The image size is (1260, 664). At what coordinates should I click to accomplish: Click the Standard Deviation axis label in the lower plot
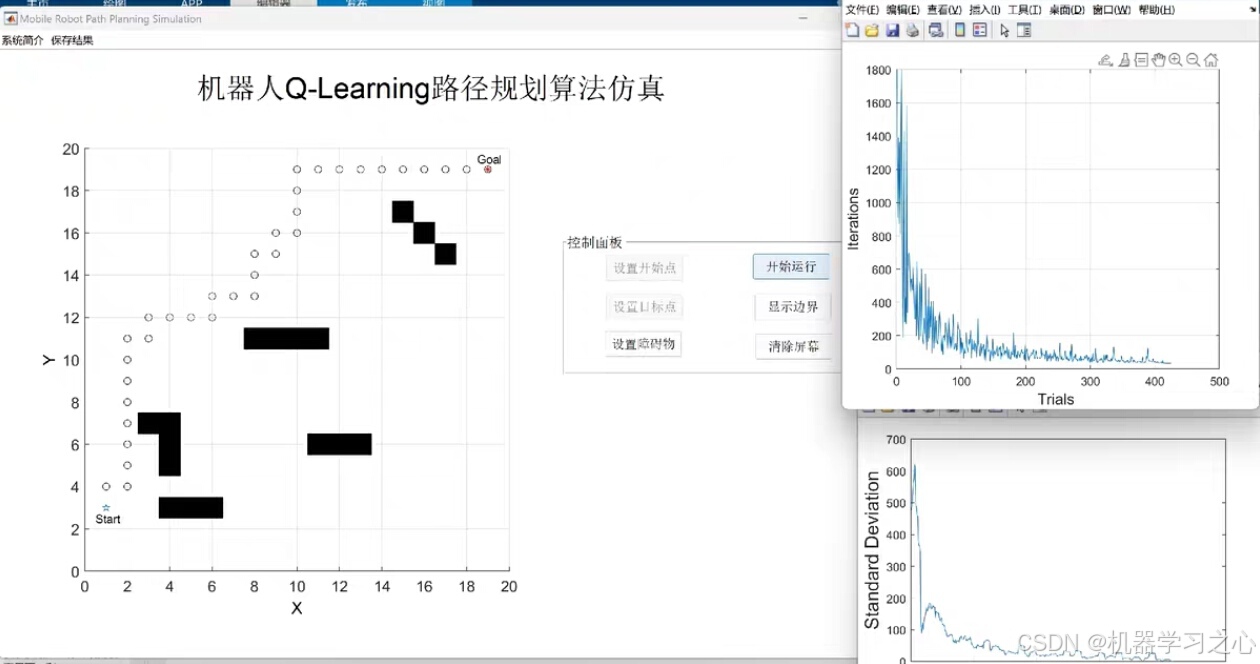tap(872, 551)
